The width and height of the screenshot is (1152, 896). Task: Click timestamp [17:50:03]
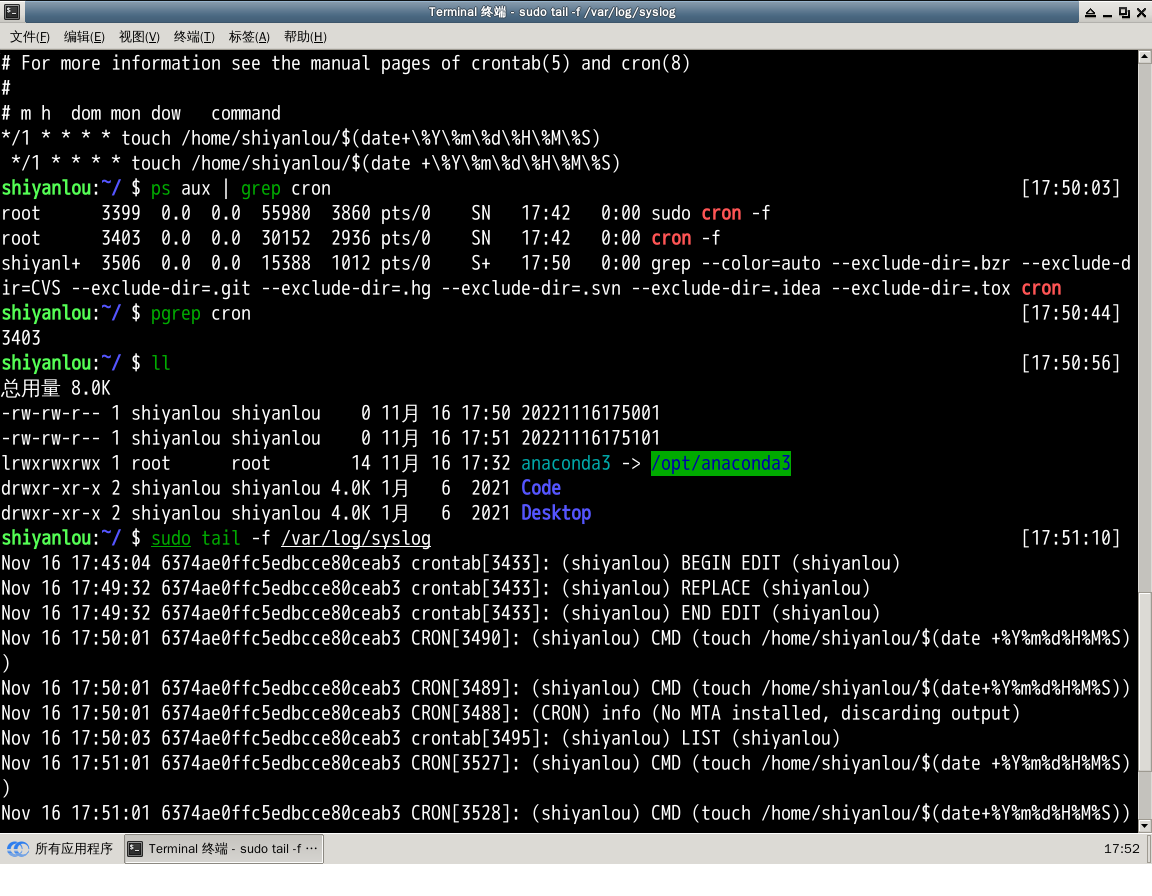point(1070,189)
